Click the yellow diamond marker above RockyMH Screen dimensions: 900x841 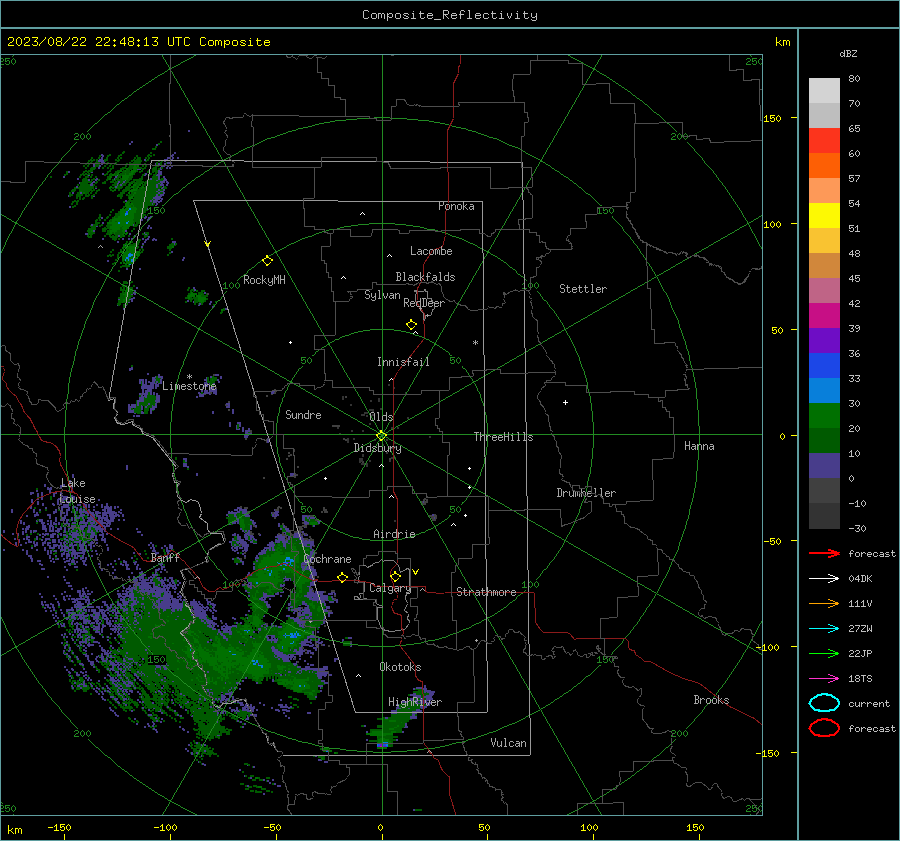click(267, 261)
